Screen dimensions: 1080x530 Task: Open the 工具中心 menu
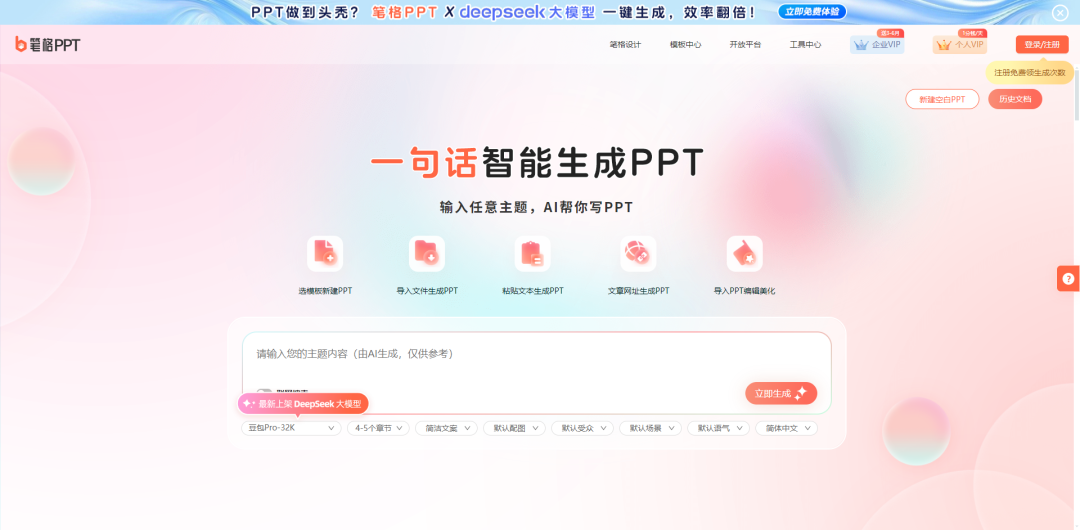805,45
